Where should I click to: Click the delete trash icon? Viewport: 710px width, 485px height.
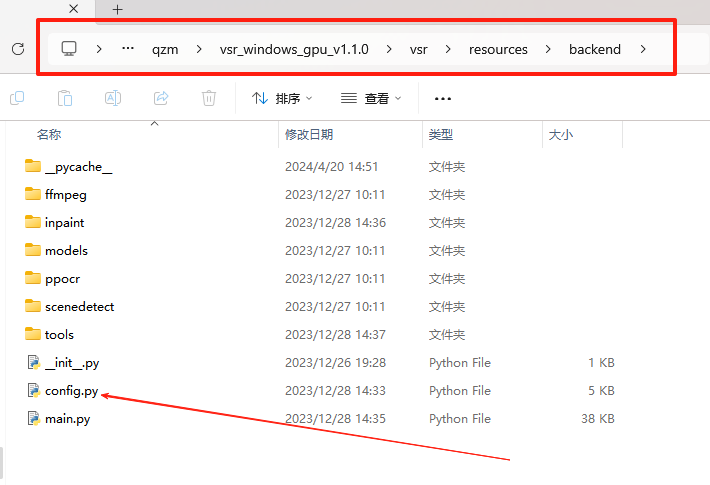pos(209,98)
